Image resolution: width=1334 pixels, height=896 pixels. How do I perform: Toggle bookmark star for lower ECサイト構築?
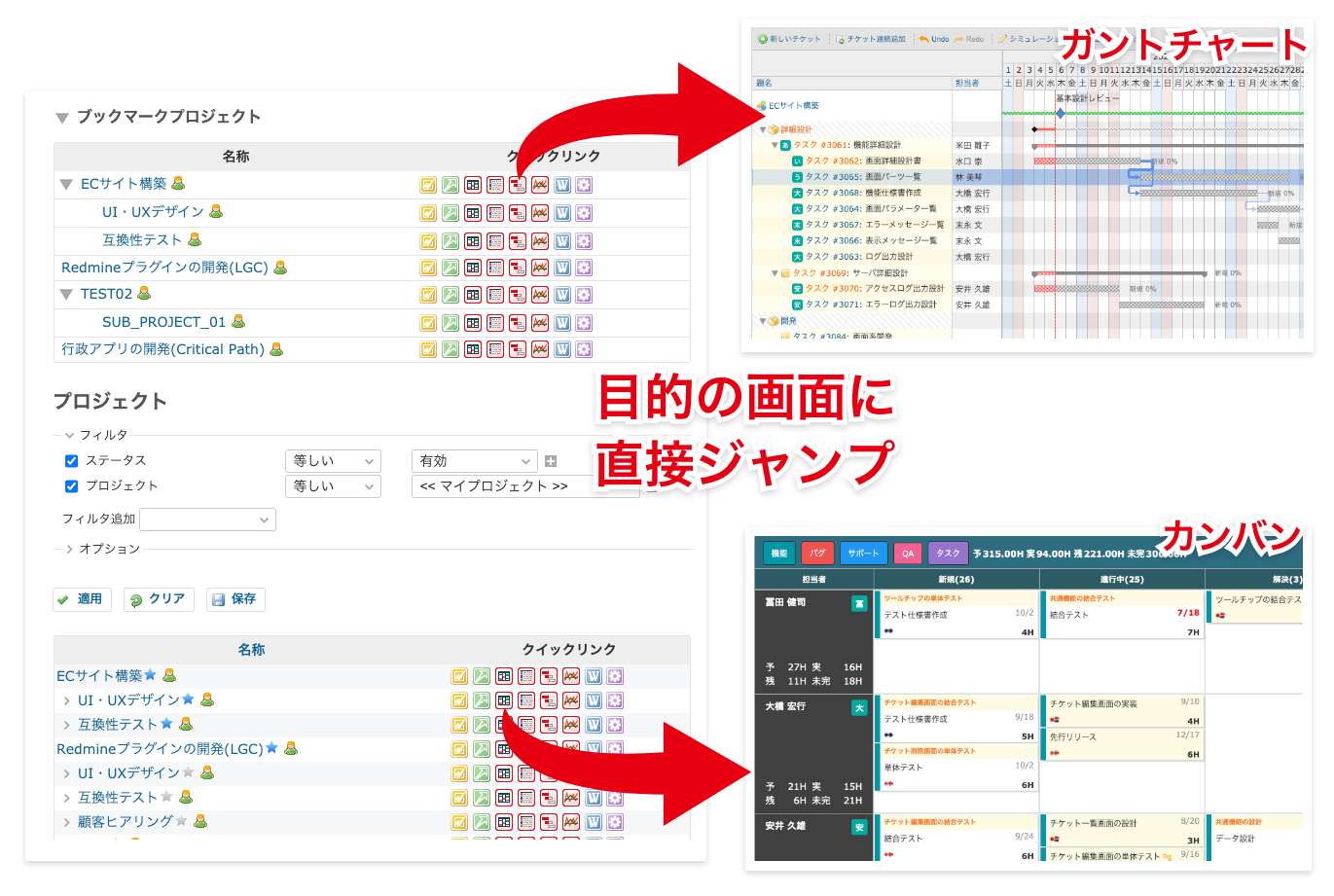point(150,675)
